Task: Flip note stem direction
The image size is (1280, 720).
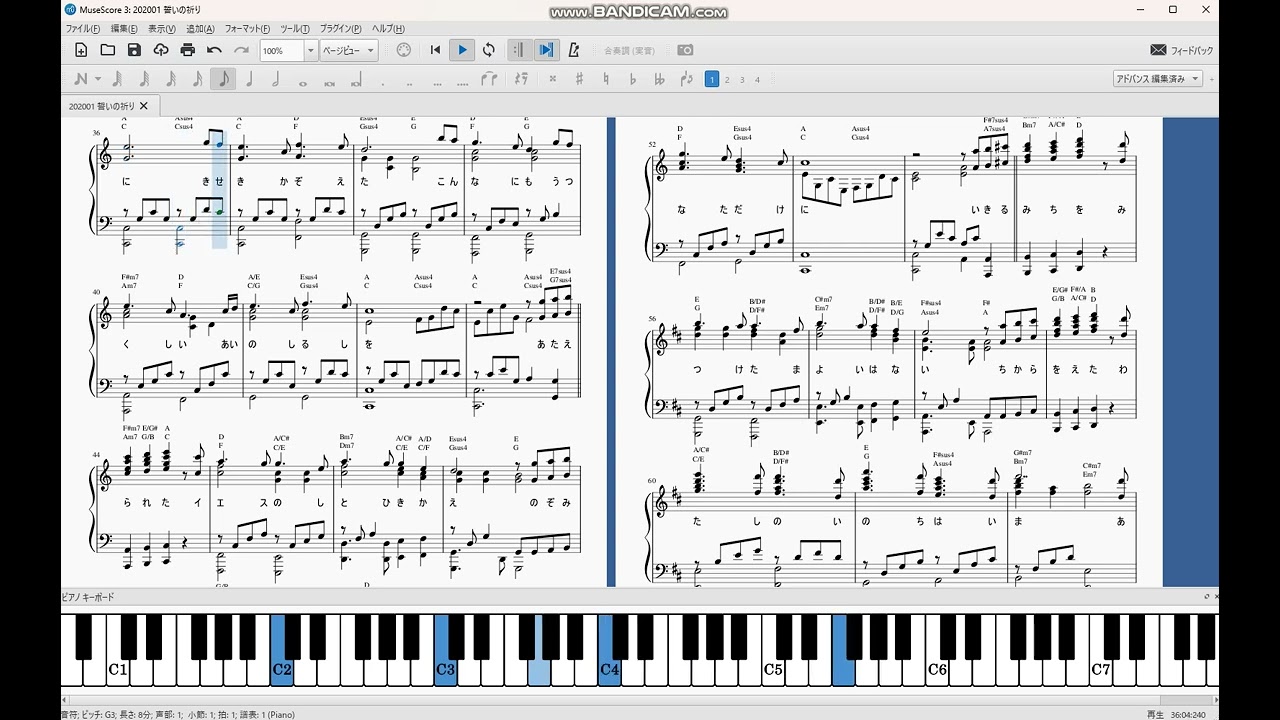Action: (686, 79)
